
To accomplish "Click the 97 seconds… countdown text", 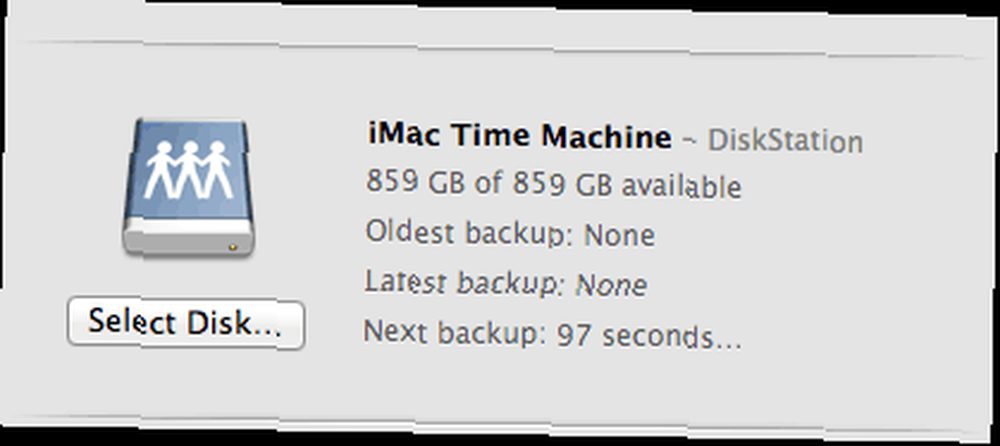I will coord(649,337).
